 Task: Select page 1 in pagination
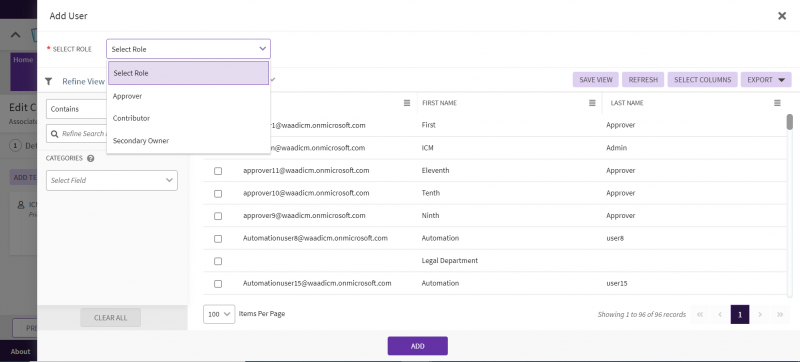tap(740, 315)
